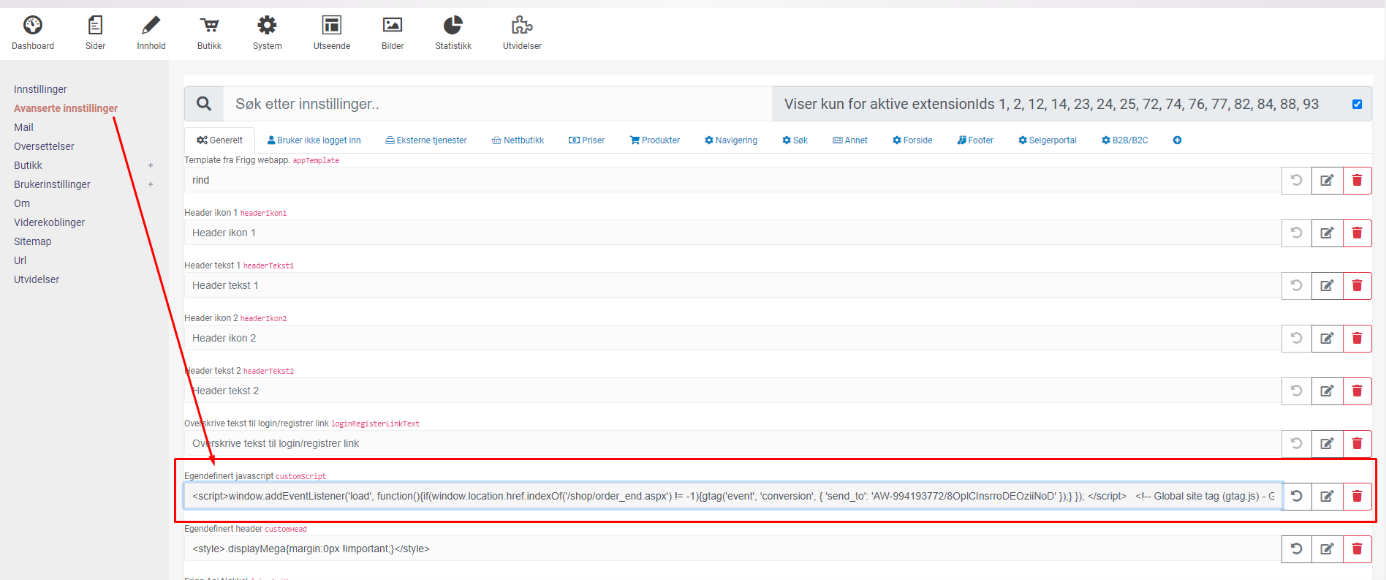Uncheck the active extensionIds filter checkbox
This screenshot has height=580, width=1386.
pyautogui.click(x=1357, y=104)
